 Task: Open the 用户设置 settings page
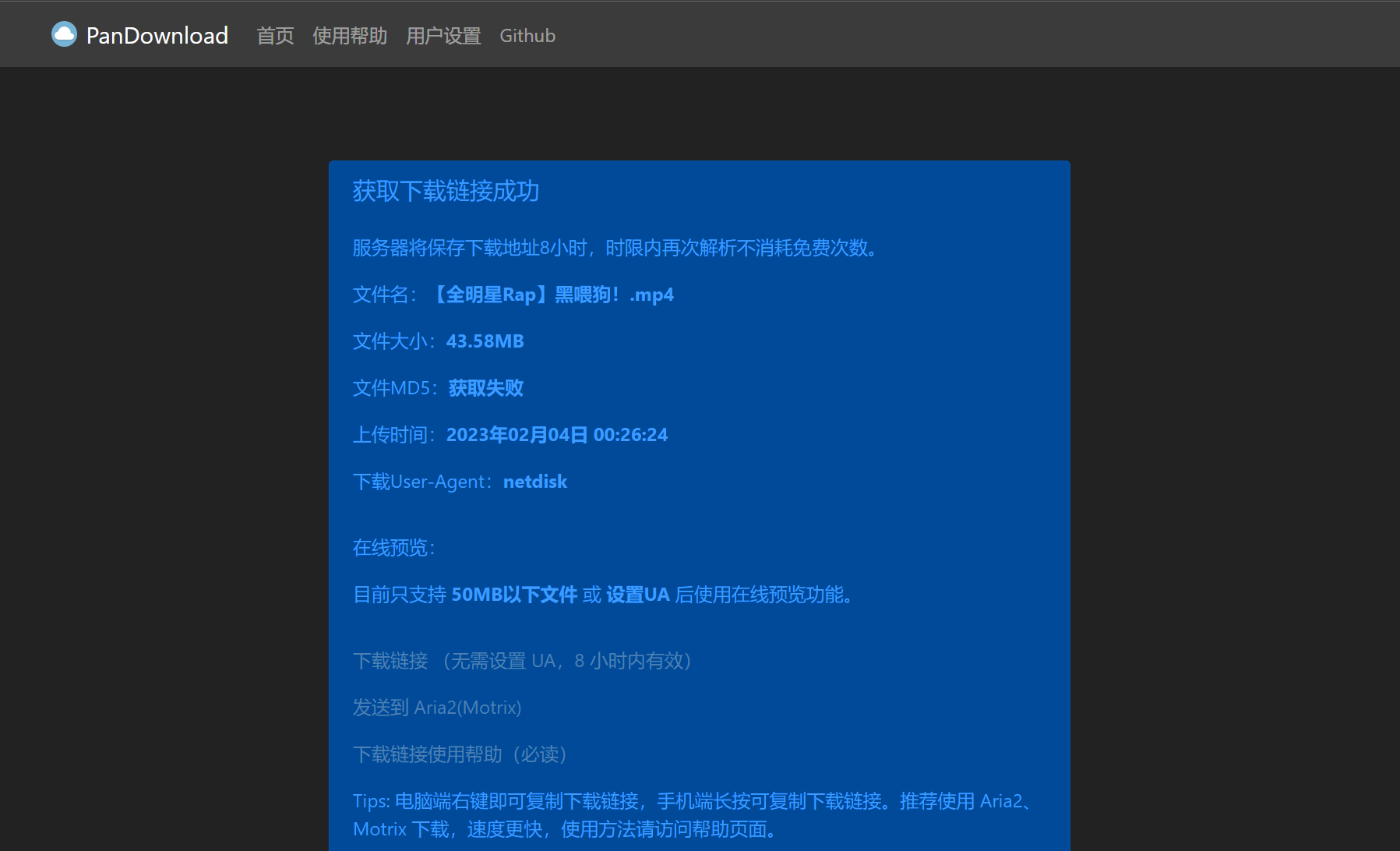pos(443,36)
